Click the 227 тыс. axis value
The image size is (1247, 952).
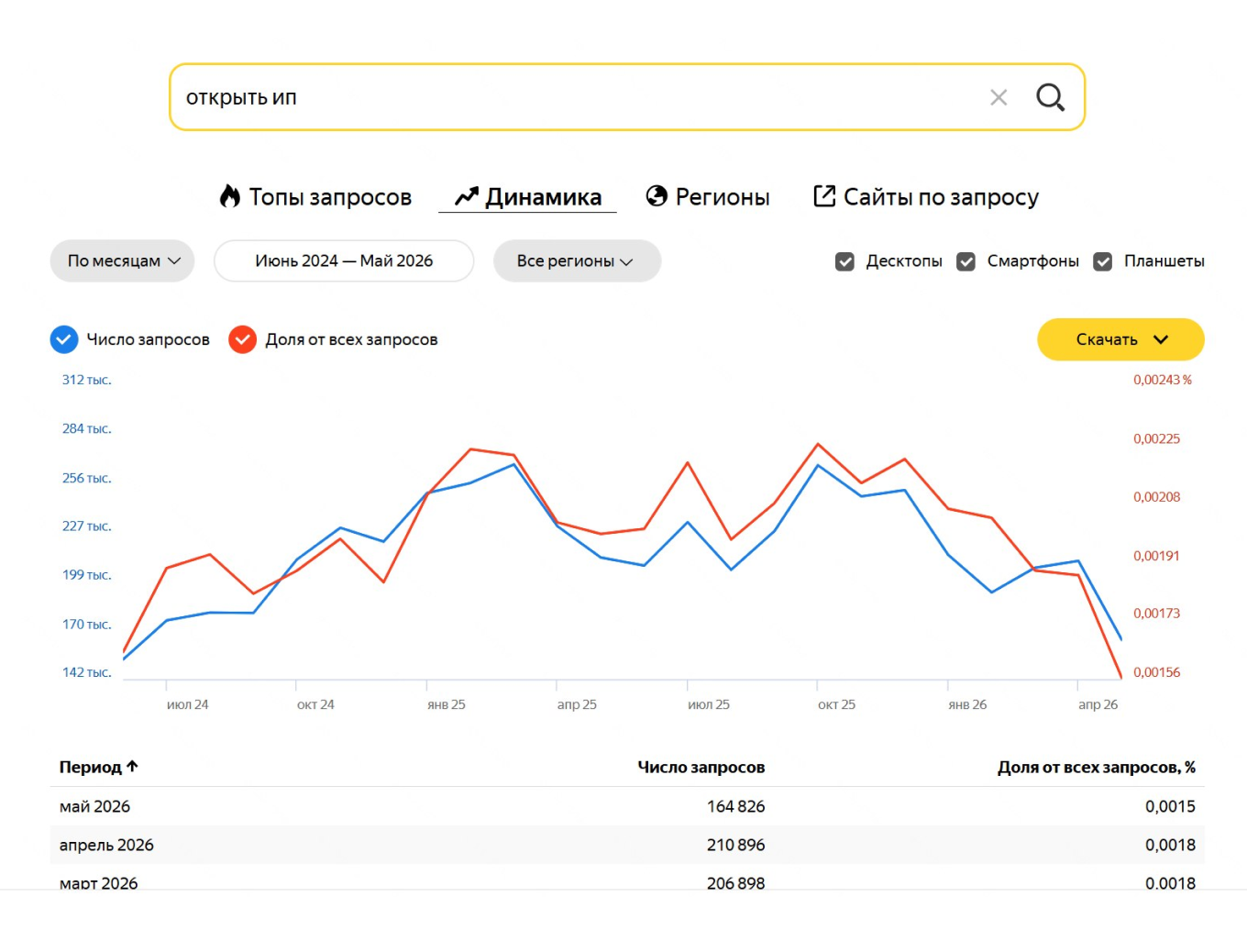tap(87, 526)
